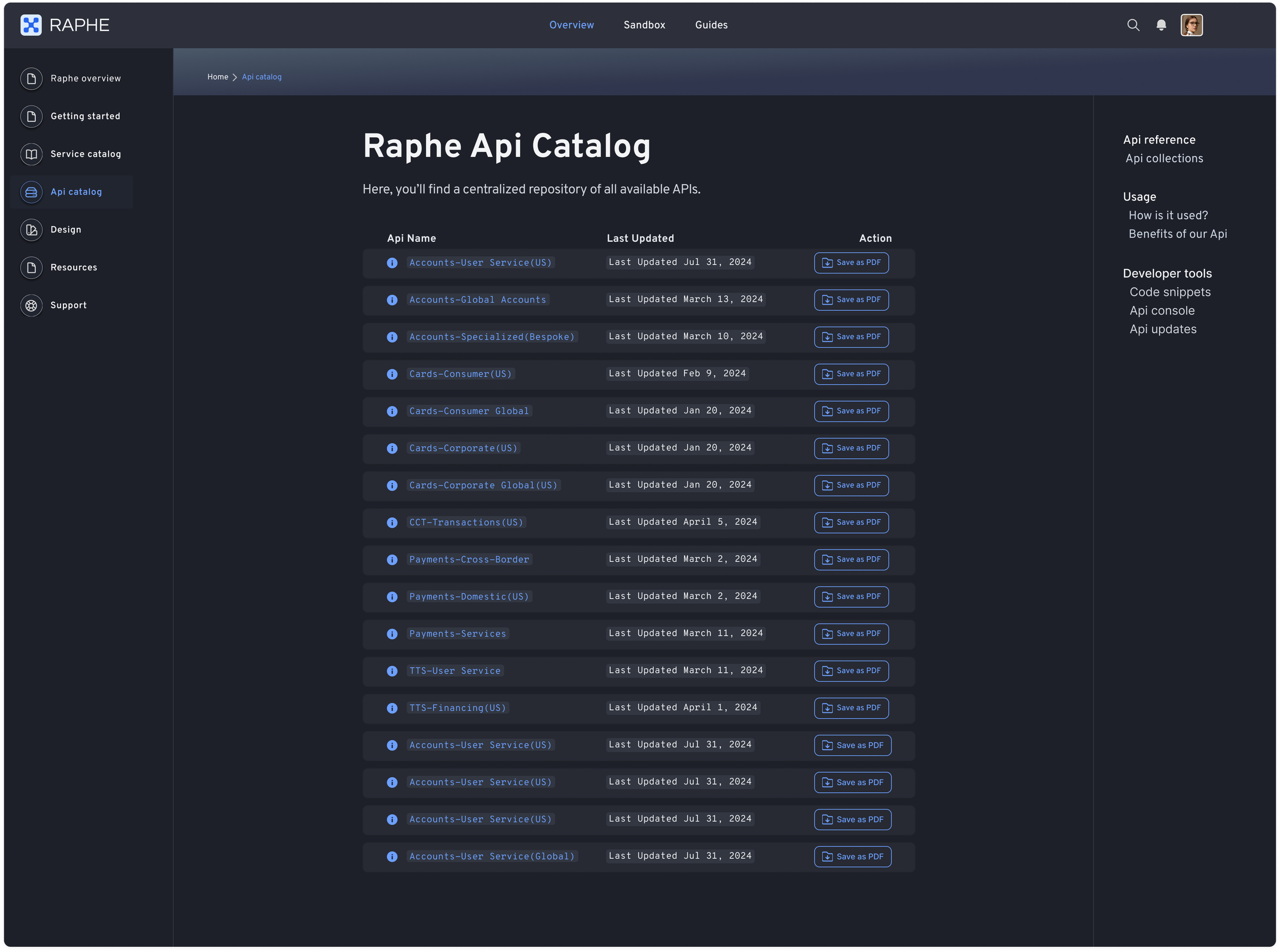Click the Support lifebuoy icon
Viewport: 1280px width, 952px height.
coord(32,305)
